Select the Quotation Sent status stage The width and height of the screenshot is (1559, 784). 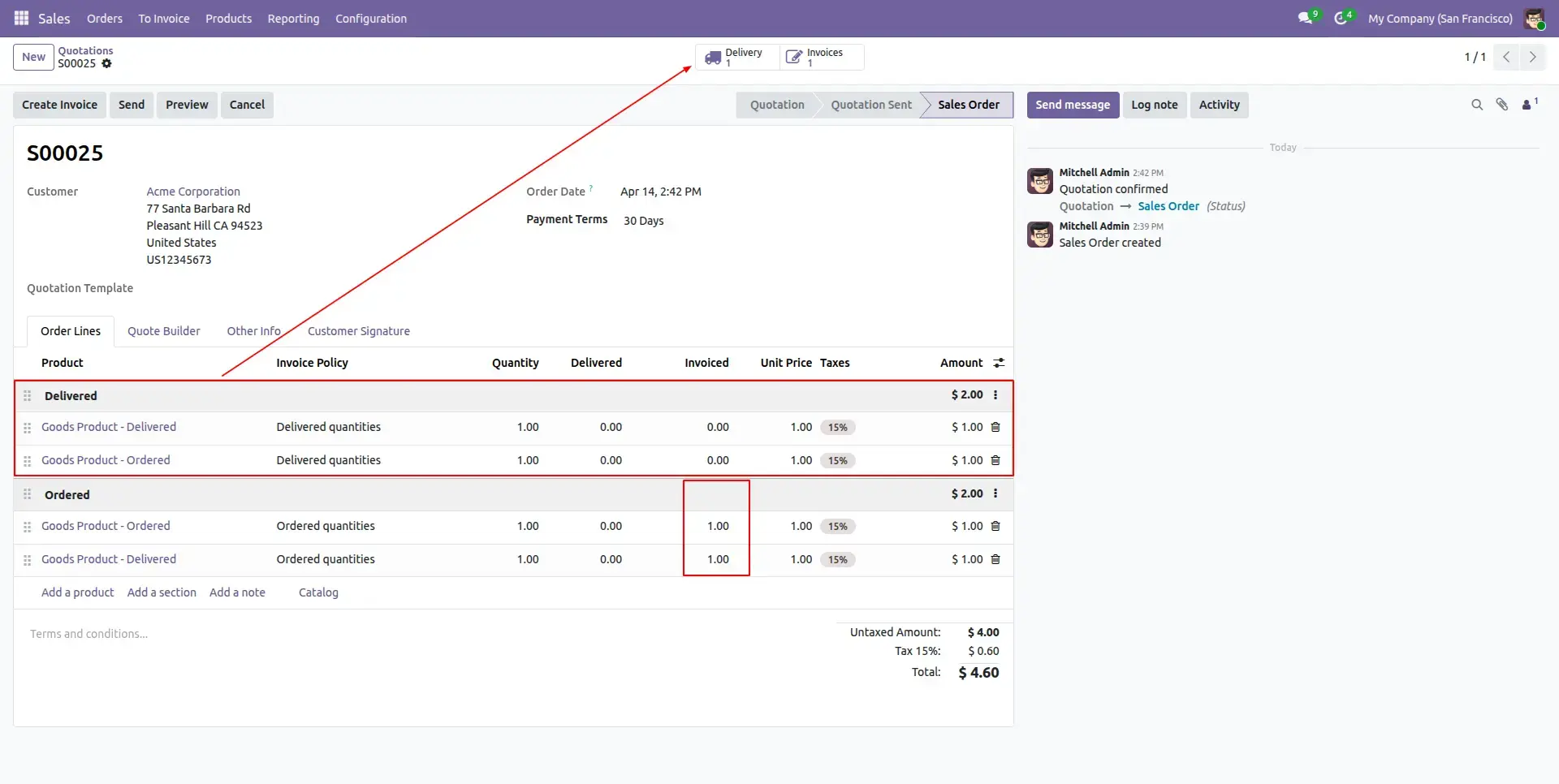(871, 105)
